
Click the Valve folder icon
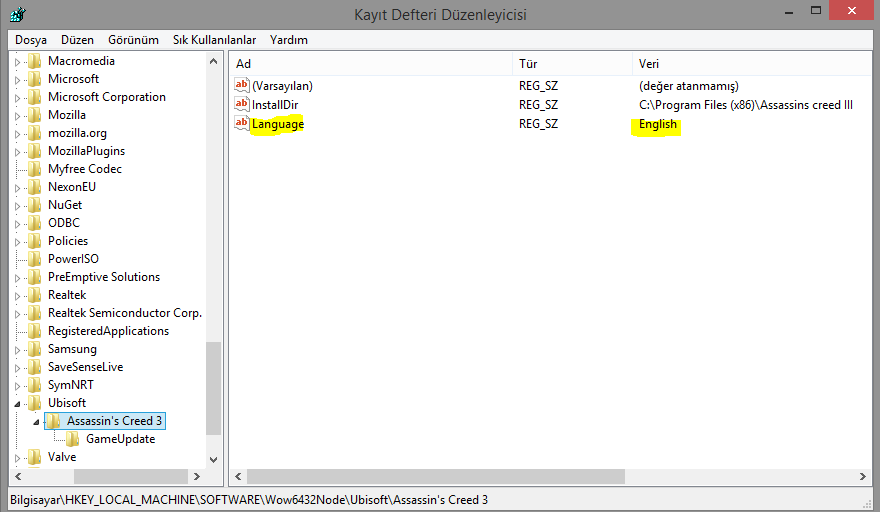tap(35, 457)
